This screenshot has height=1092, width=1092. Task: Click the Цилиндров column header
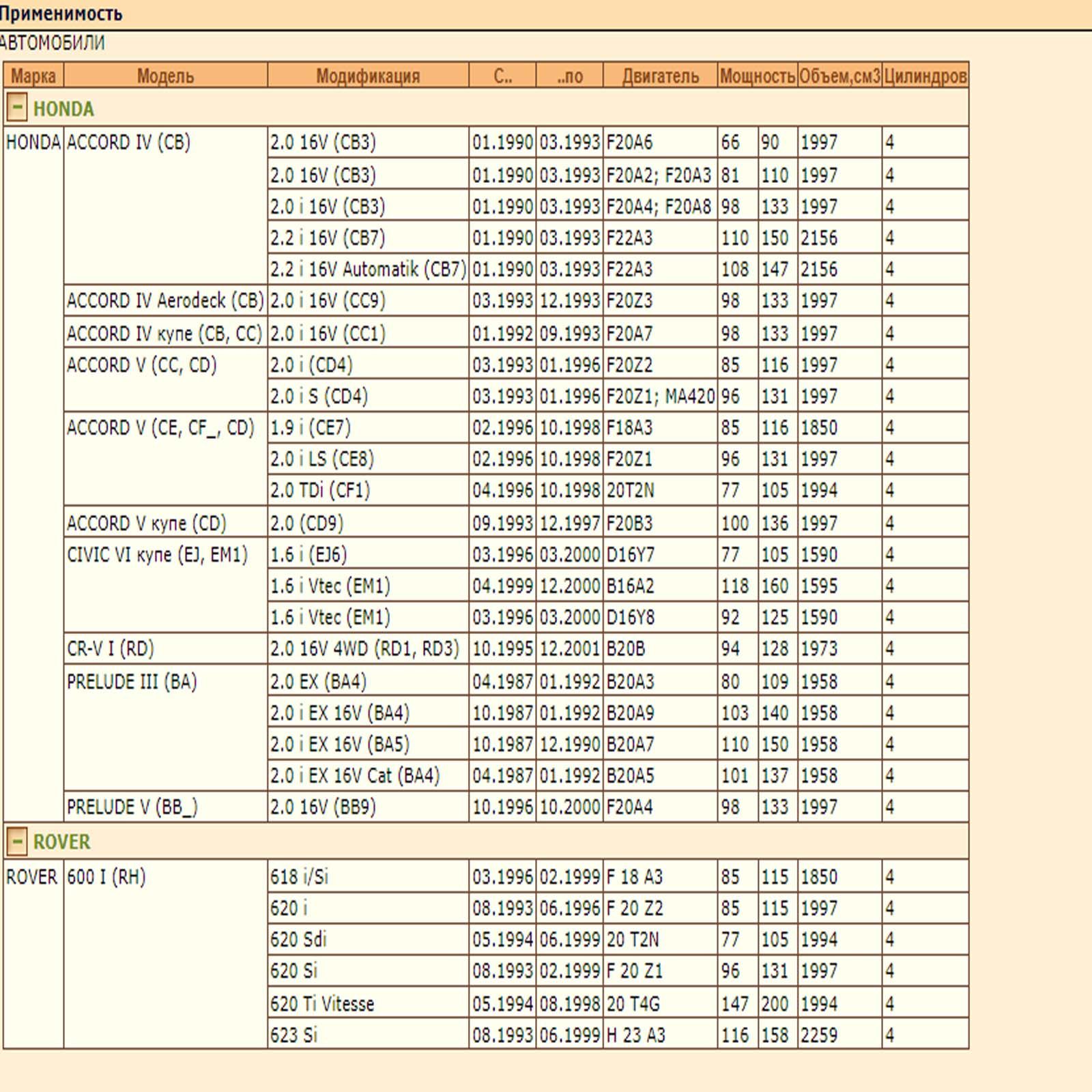click(x=925, y=76)
